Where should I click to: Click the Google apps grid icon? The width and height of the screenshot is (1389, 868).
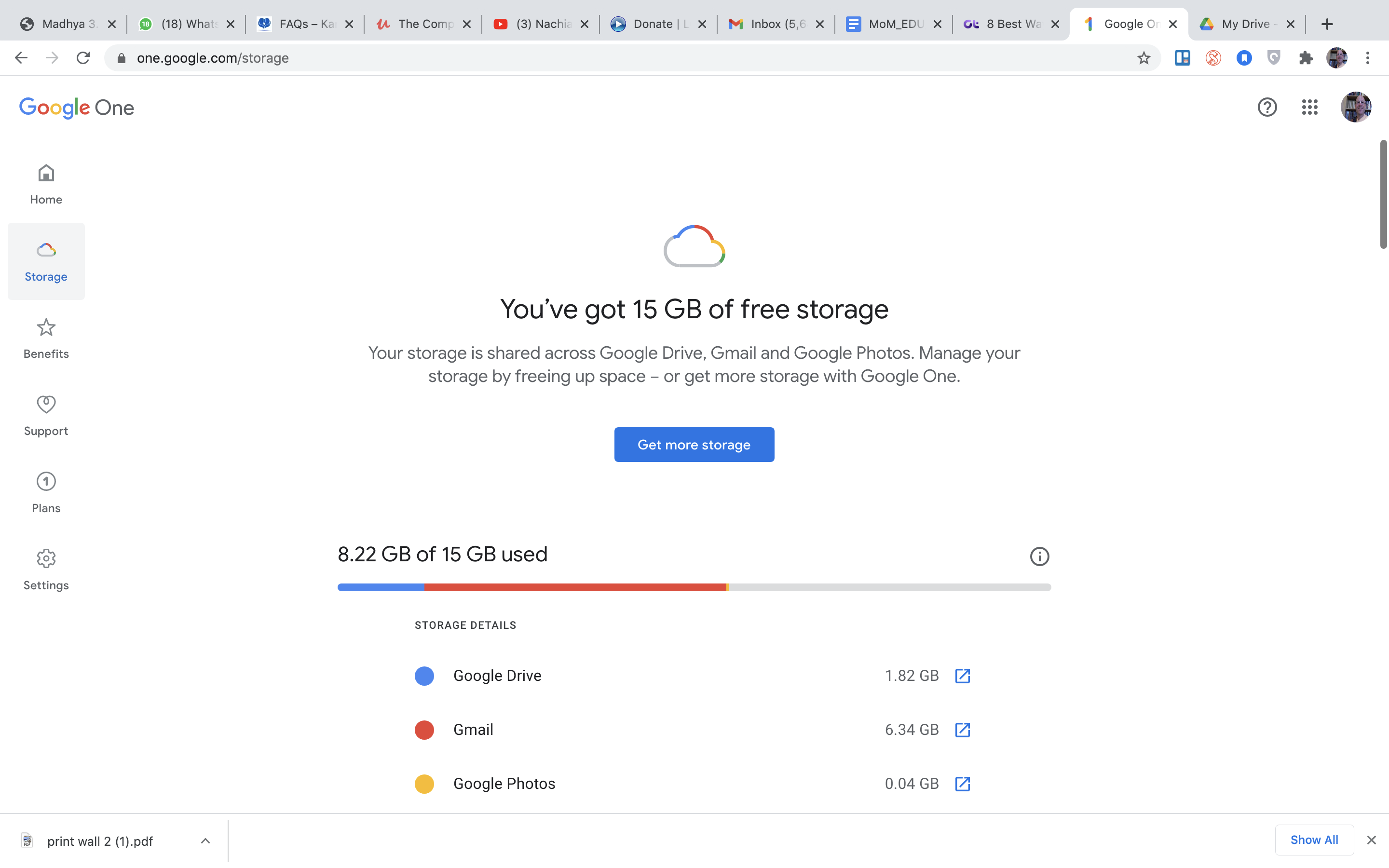click(x=1310, y=107)
